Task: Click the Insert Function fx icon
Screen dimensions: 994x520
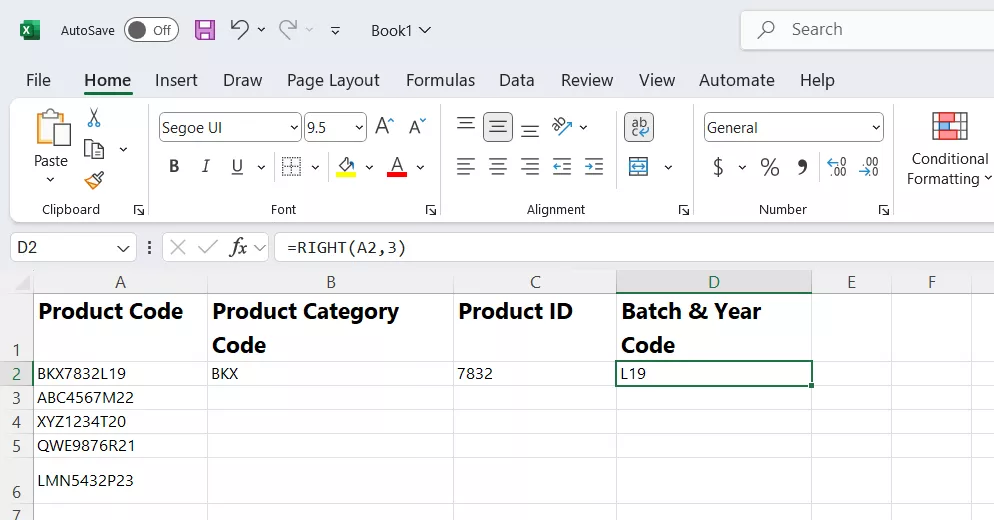Action: coord(238,247)
